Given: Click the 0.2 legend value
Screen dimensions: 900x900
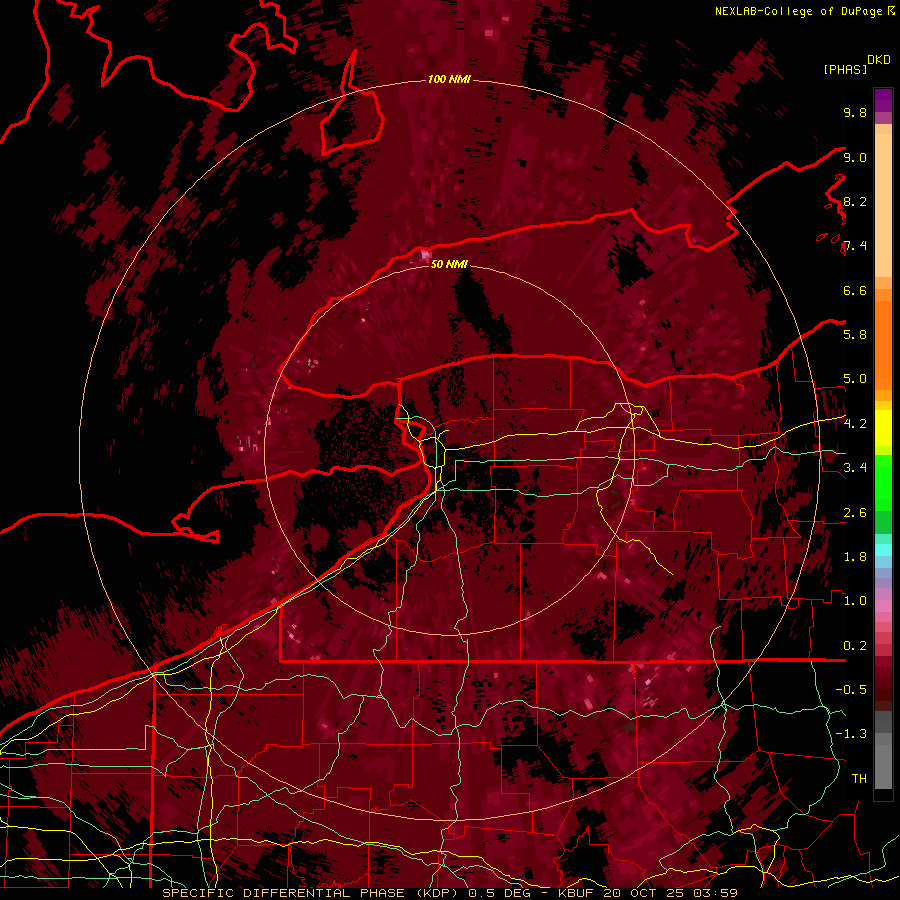Looking at the screenshot, I should (x=855, y=646).
